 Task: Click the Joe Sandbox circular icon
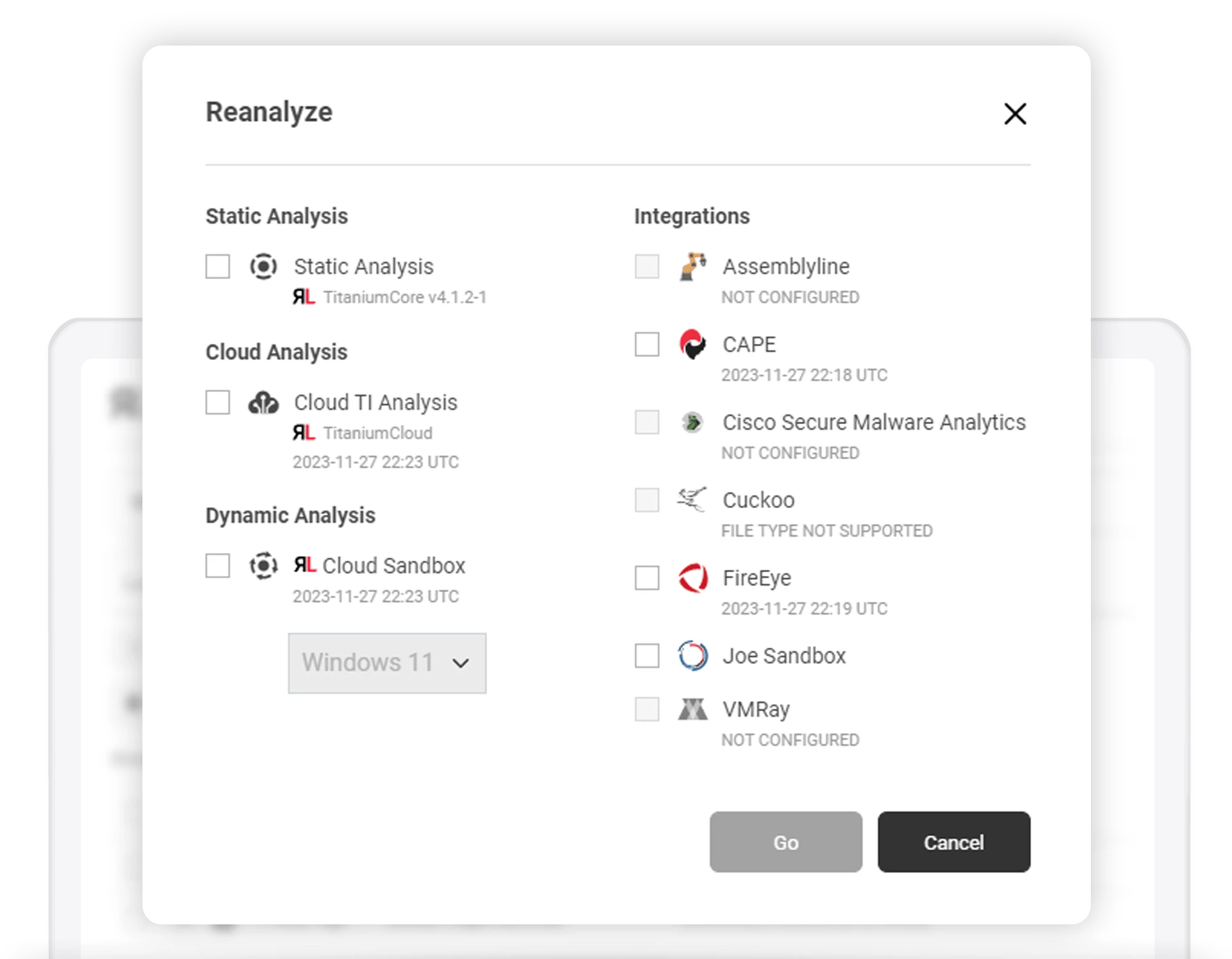693,656
